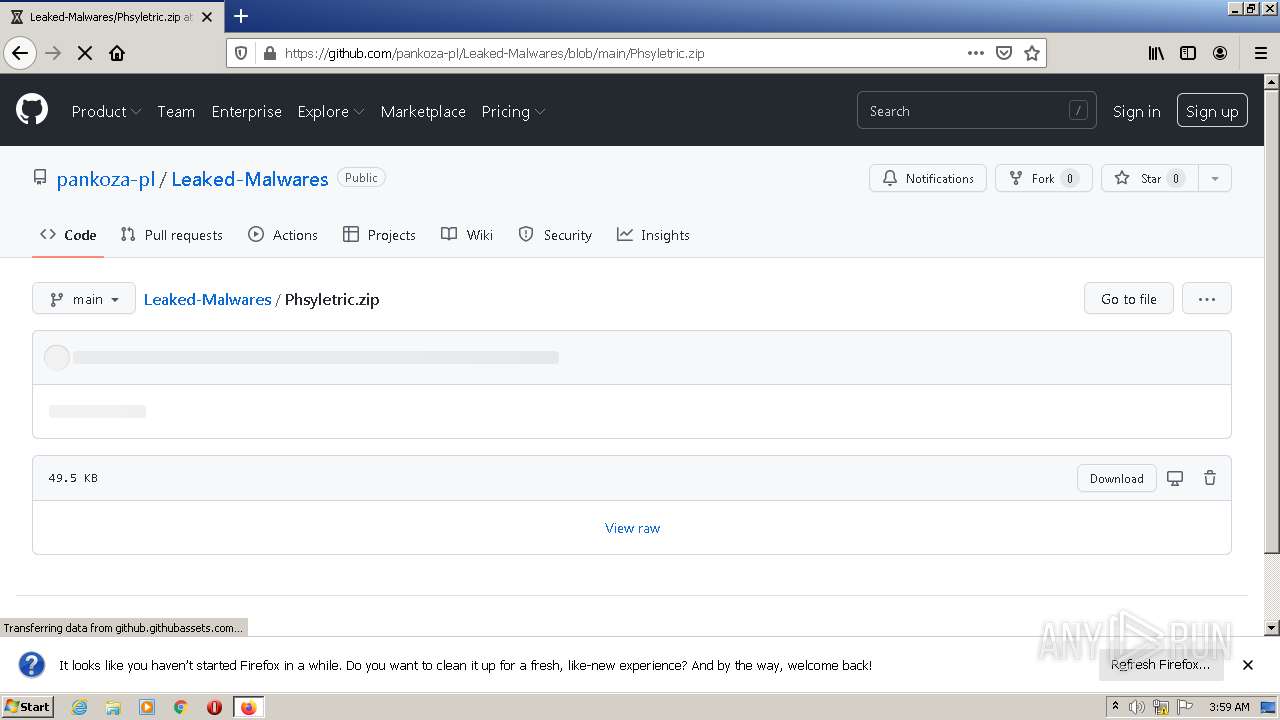Expand the Product menu

click(106, 111)
